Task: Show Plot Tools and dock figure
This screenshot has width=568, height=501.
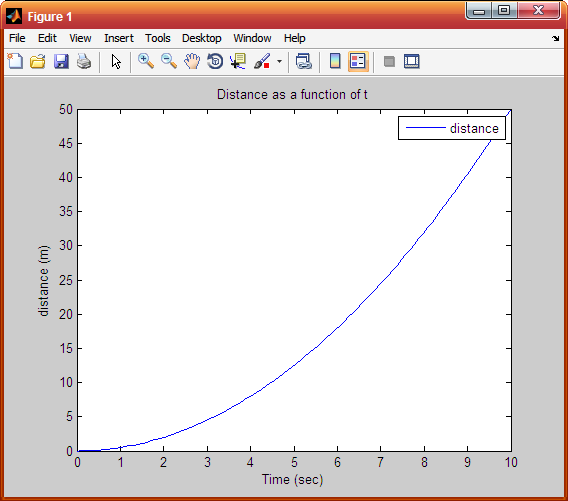Action: (x=412, y=61)
